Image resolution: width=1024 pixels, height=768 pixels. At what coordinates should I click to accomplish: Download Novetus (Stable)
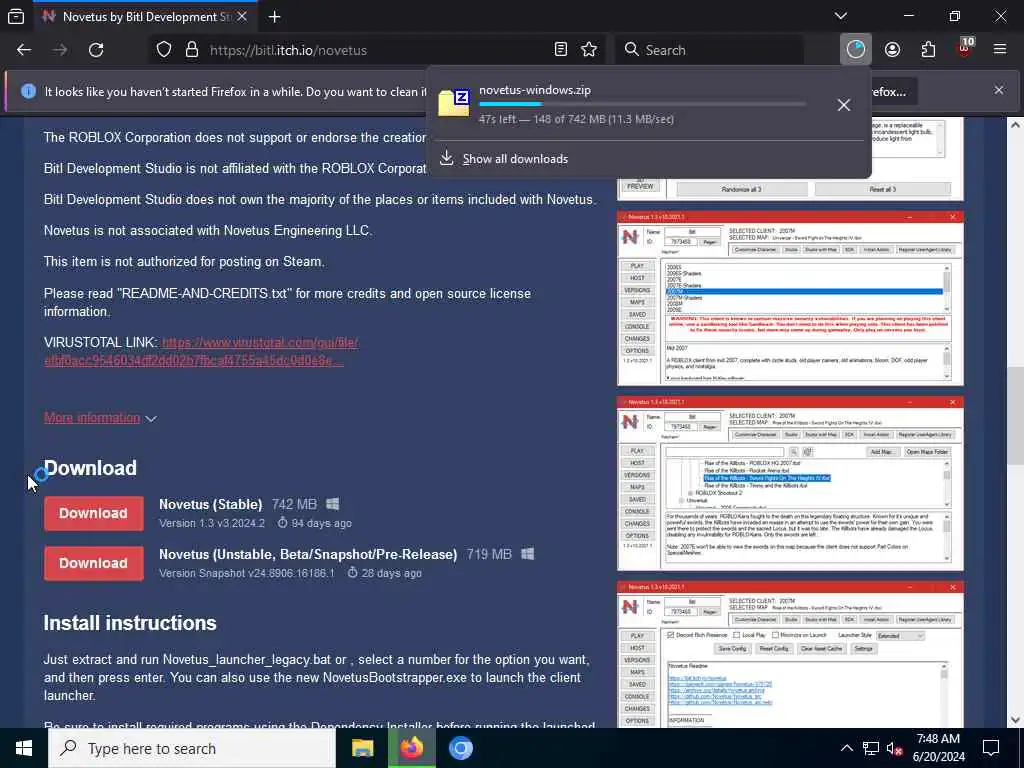[93, 513]
